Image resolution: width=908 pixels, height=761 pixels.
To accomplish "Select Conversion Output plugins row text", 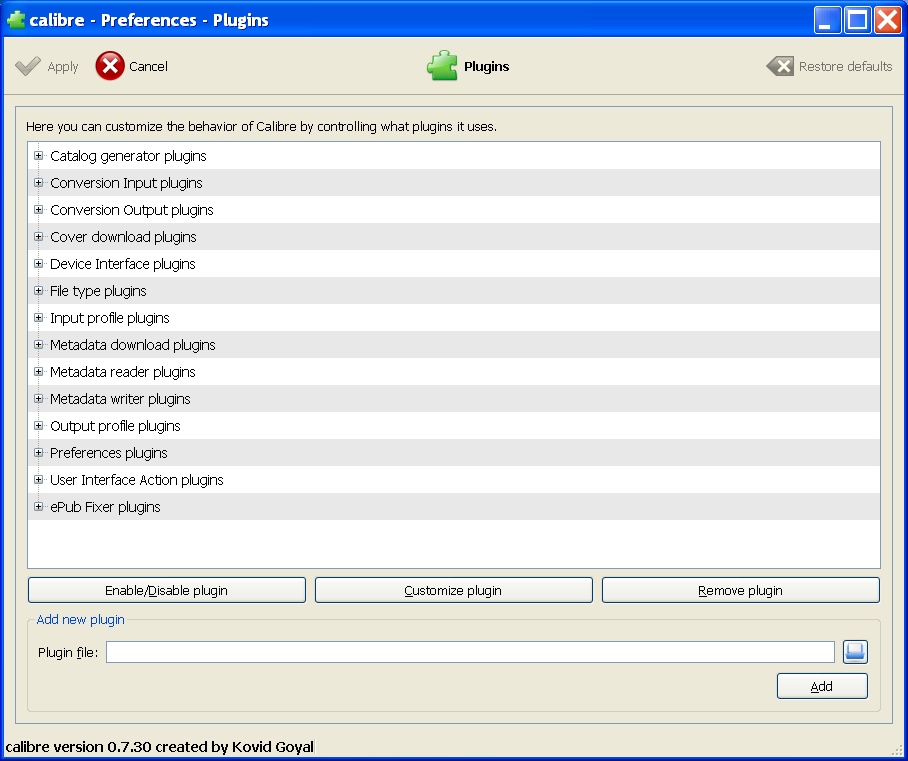I will 131,210.
